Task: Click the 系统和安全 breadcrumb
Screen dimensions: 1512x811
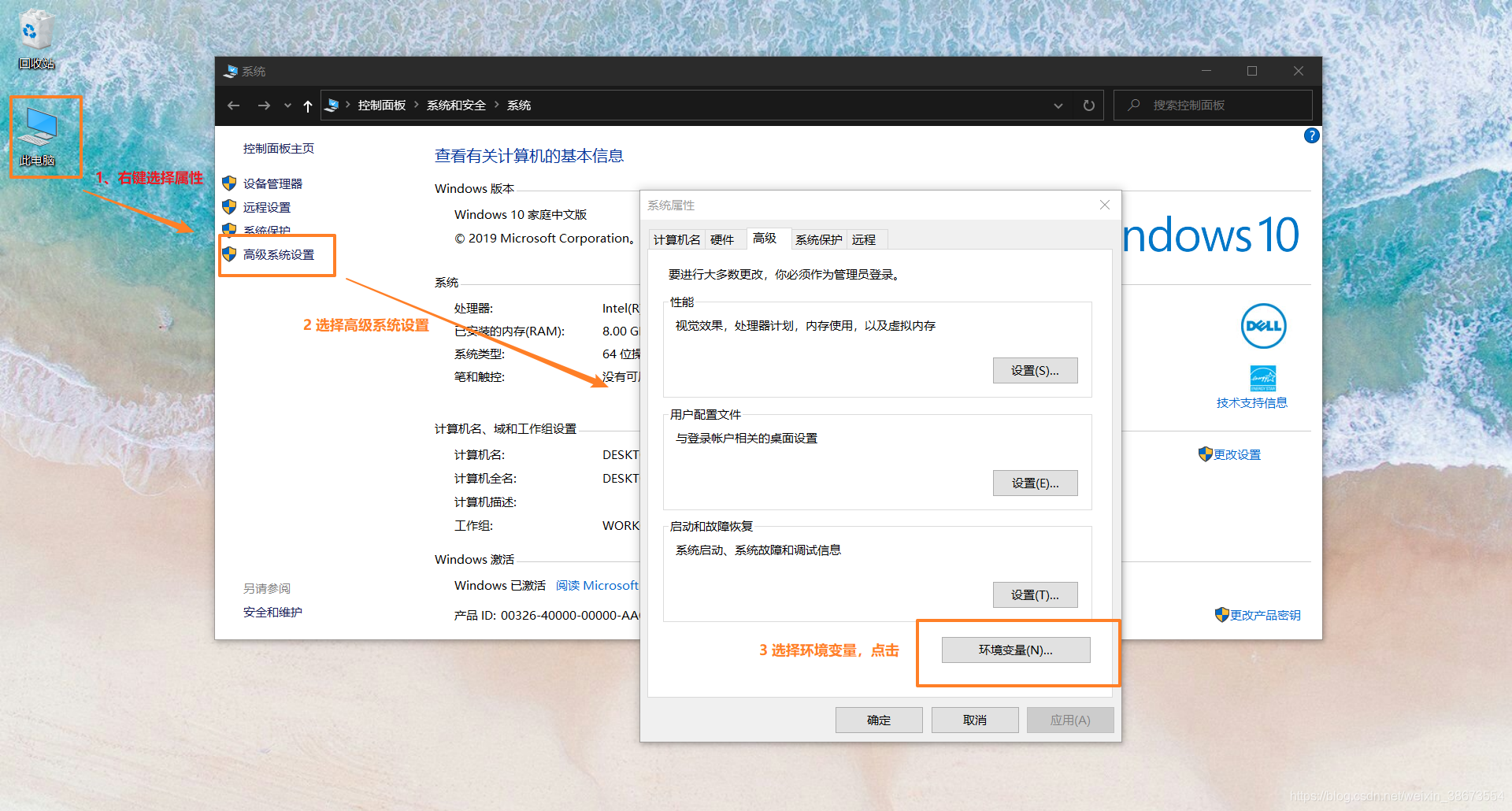Action: coord(456,106)
